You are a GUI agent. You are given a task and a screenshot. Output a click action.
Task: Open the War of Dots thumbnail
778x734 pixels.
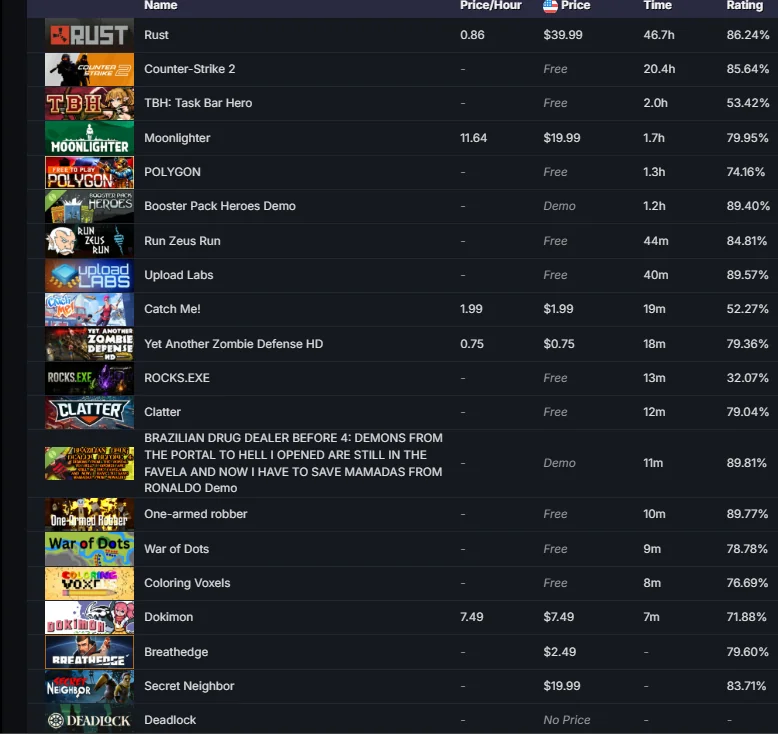coord(89,549)
